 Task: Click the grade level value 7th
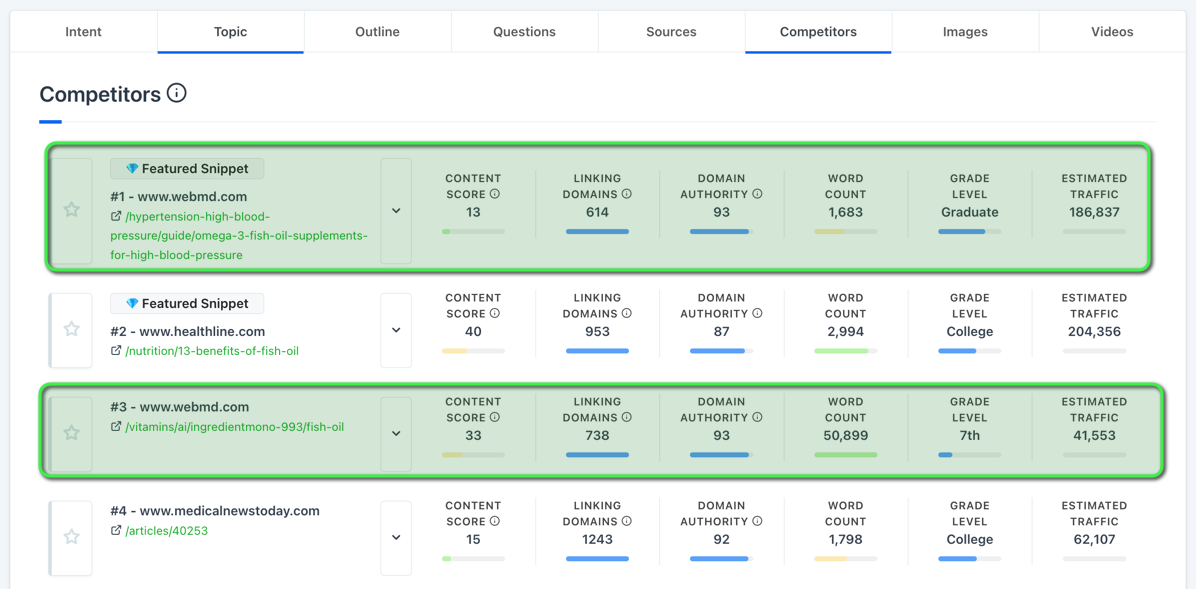click(x=969, y=436)
